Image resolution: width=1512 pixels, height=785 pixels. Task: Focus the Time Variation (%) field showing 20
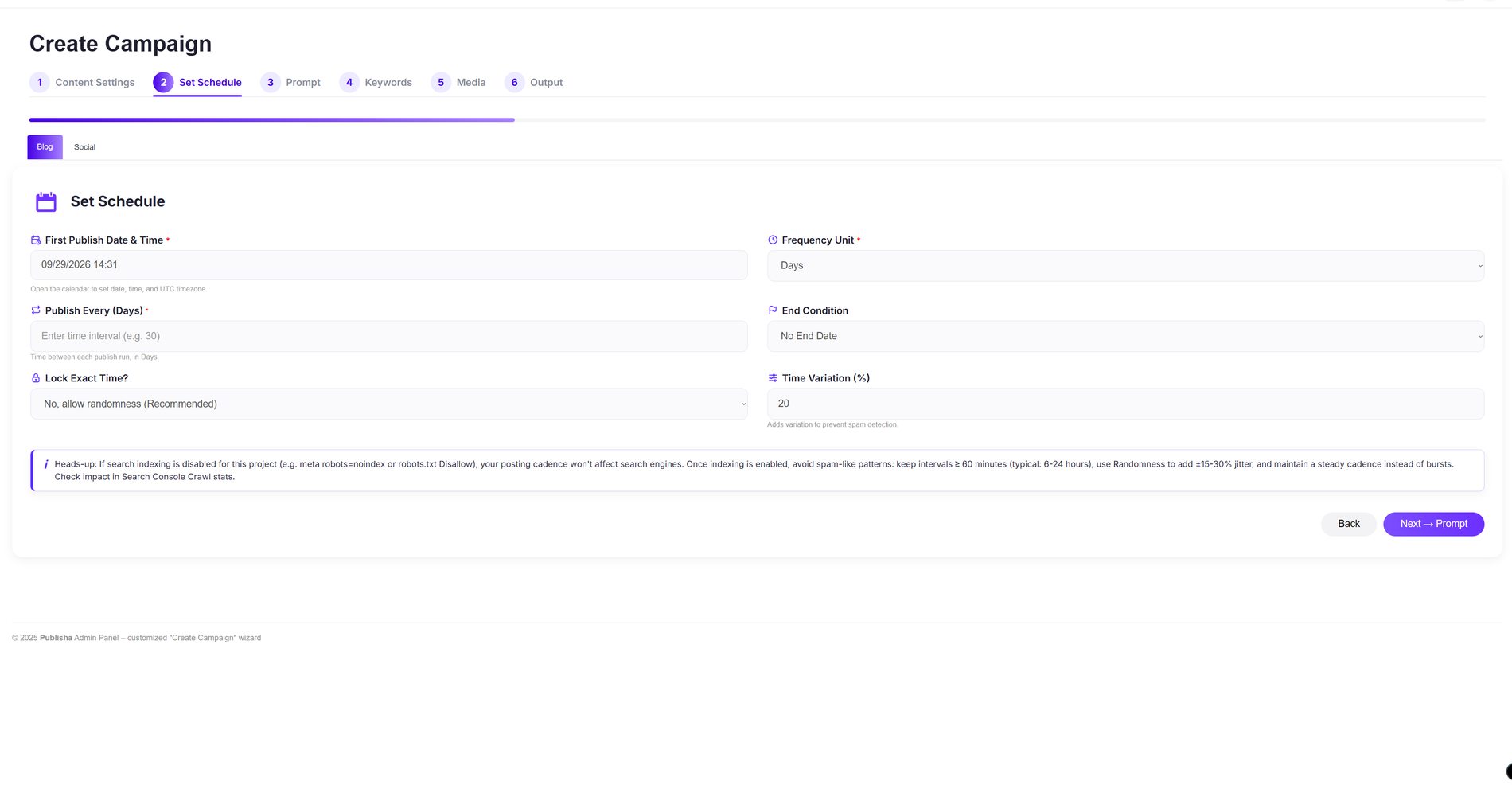(x=1125, y=404)
